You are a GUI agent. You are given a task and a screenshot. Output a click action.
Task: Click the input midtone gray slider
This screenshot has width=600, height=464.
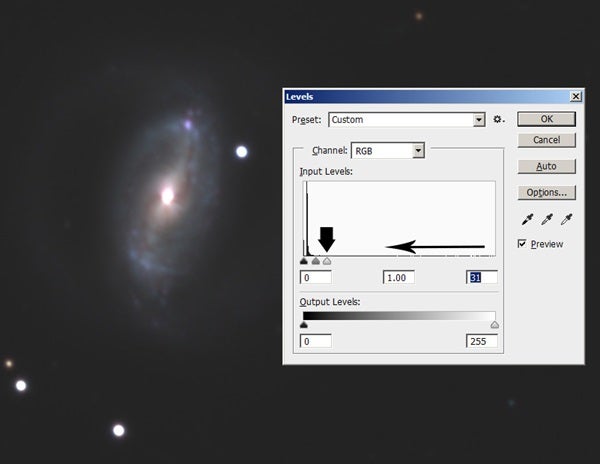tap(316, 261)
